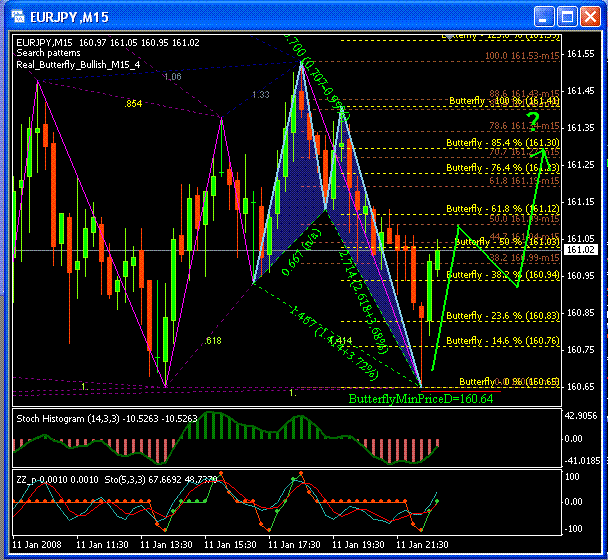Click the green question mark on chart
The height and width of the screenshot is (560, 608).
pyautogui.click(x=533, y=120)
